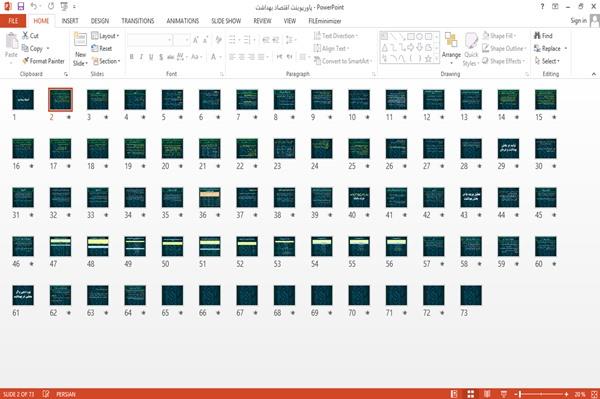600x399 pixels.
Task: Justify text in Paragraph group
Action: pyautogui.click(x=261, y=57)
